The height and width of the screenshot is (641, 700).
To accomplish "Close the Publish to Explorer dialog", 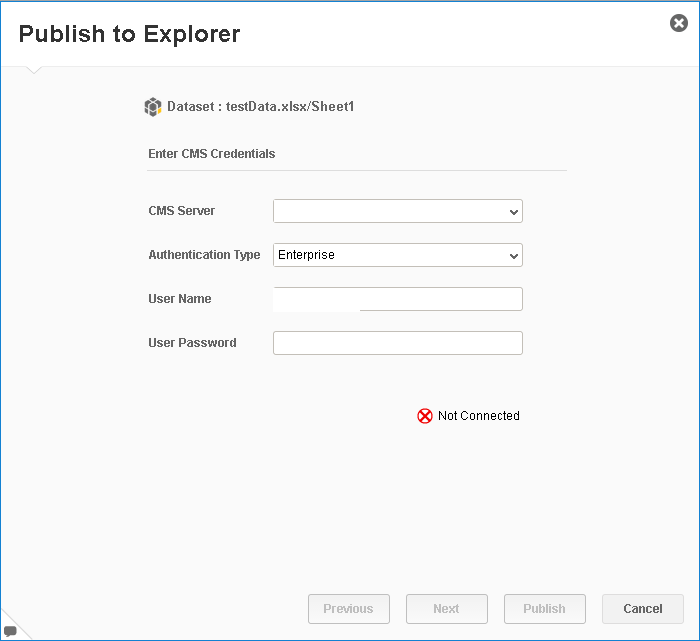I will pos(679,23).
